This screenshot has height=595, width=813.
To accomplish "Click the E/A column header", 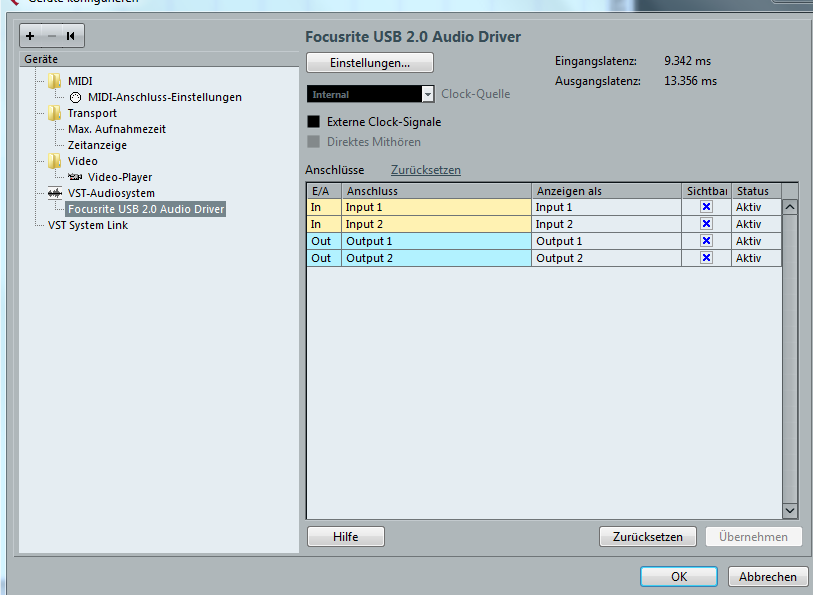I will coord(324,191).
